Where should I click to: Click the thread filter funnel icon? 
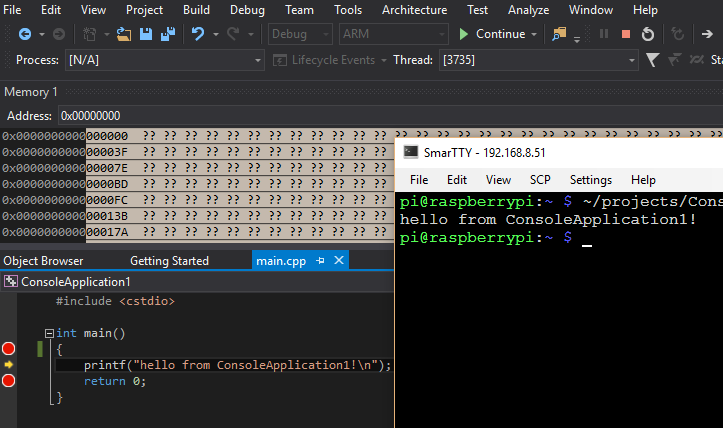pyautogui.click(x=653, y=60)
